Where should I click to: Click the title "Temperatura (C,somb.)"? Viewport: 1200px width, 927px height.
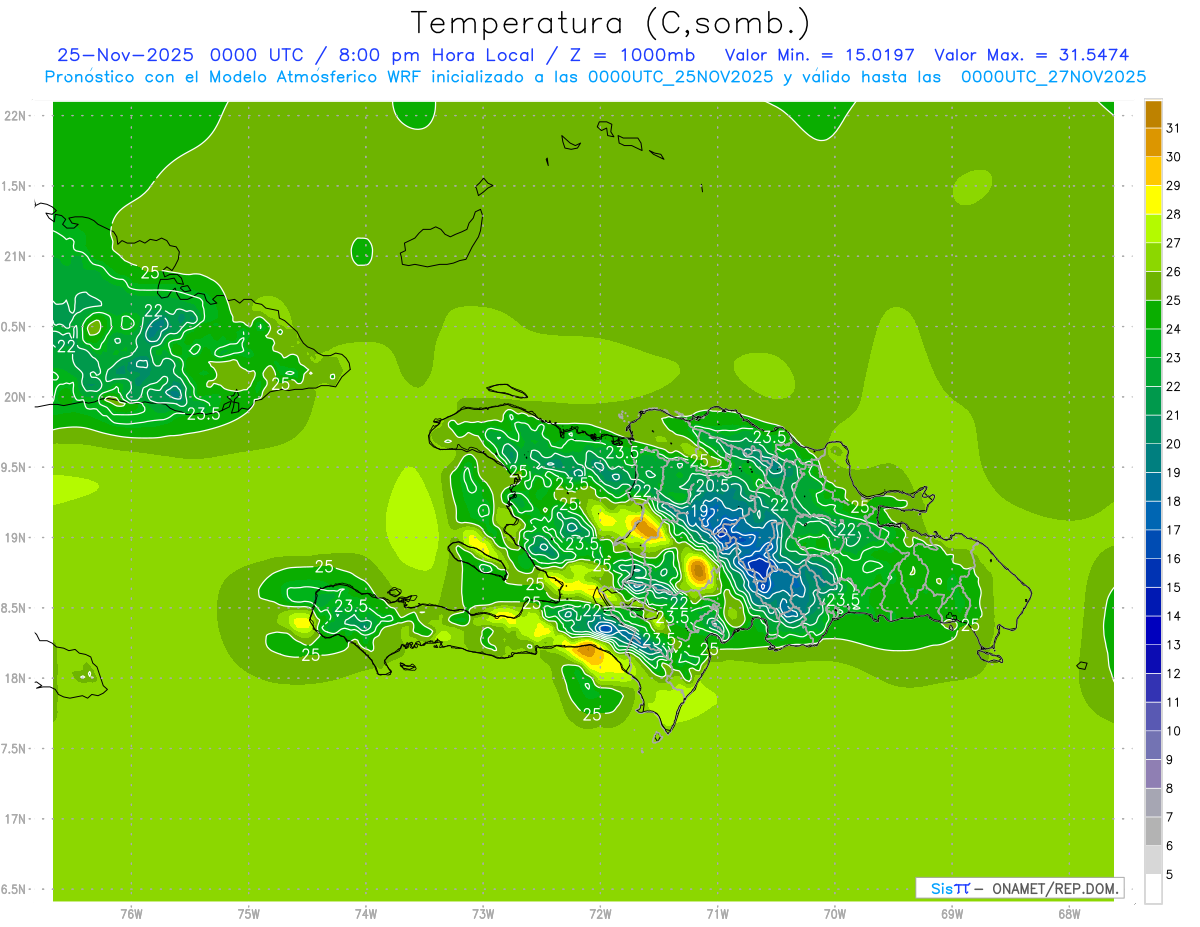[x=610, y=24]
